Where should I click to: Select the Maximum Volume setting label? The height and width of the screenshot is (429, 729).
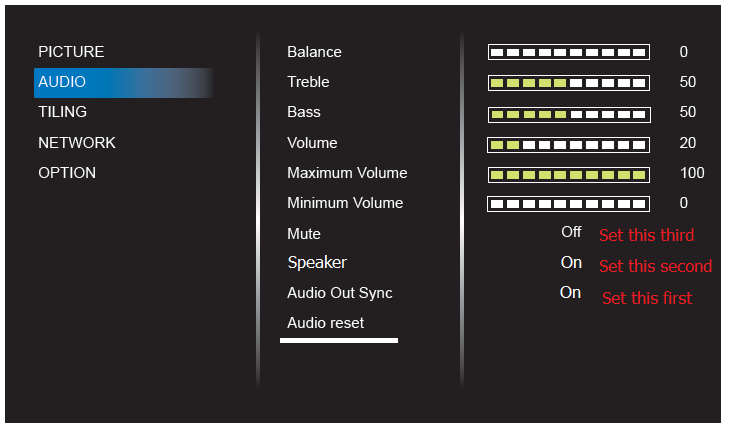pos(347,173)
